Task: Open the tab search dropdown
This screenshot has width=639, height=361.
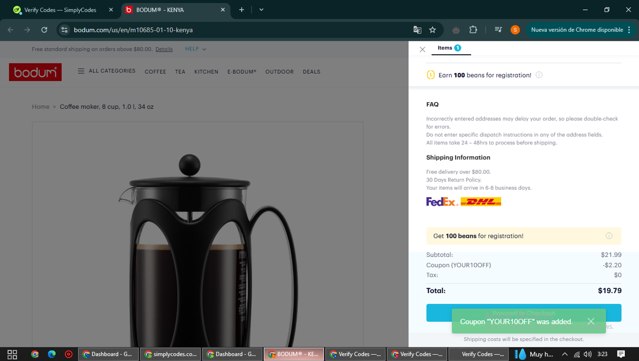Action: point(261,10)
